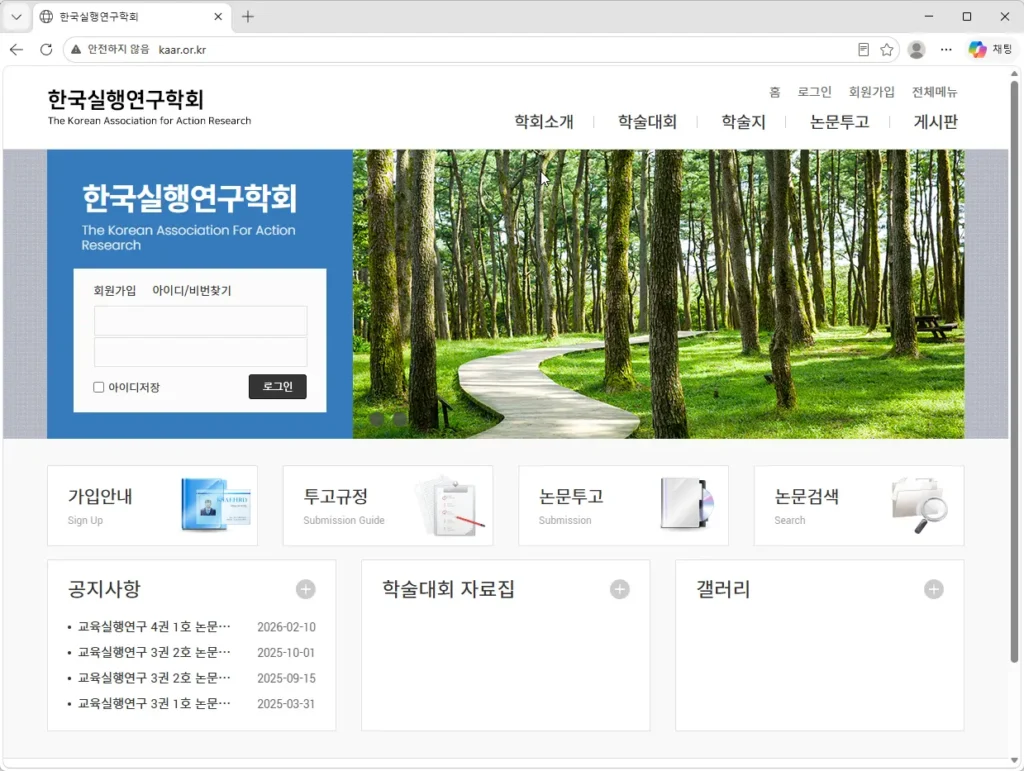Open tab actions chevron in title bar
This screenshot has height=771, width=1024.
(16, 17)
